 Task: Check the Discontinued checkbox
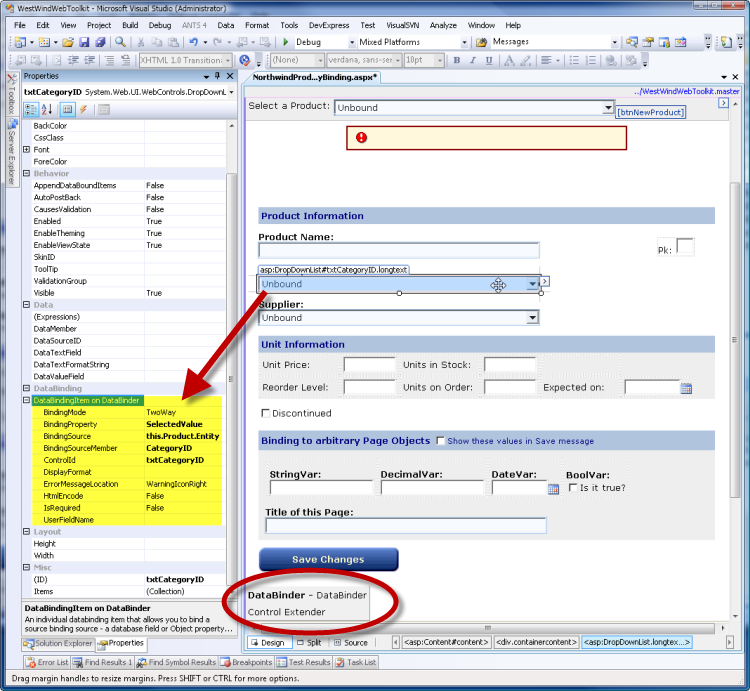[x=265, y=413]
